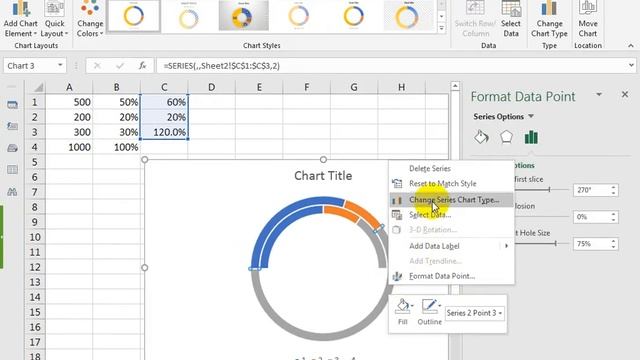Select cell containing 60%
640x360 pixels.
point(164,102)
